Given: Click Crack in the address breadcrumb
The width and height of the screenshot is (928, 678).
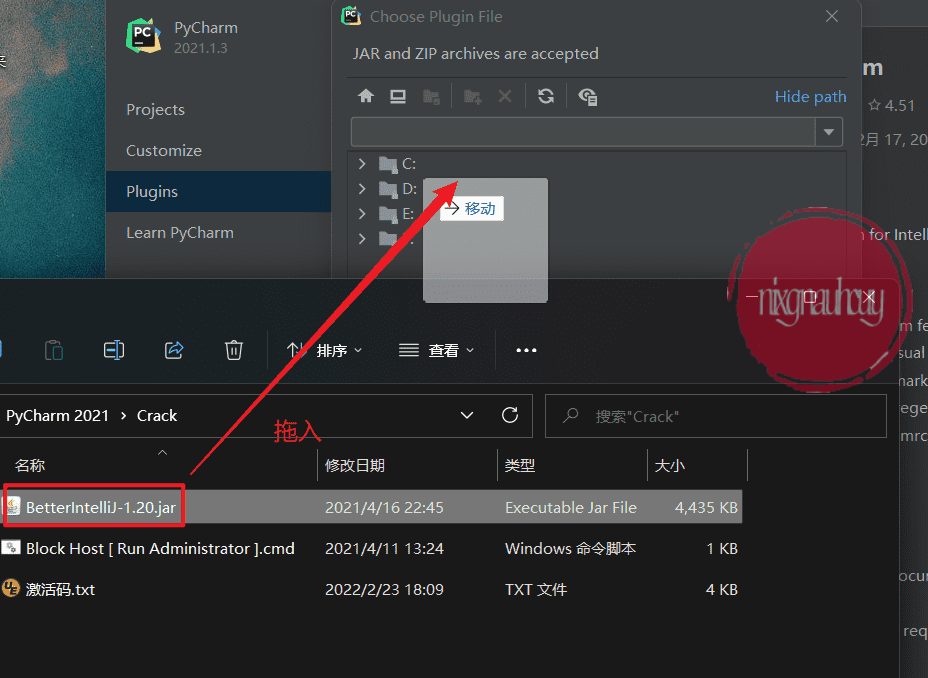Looking at the screenshot, I should [157, 416].
